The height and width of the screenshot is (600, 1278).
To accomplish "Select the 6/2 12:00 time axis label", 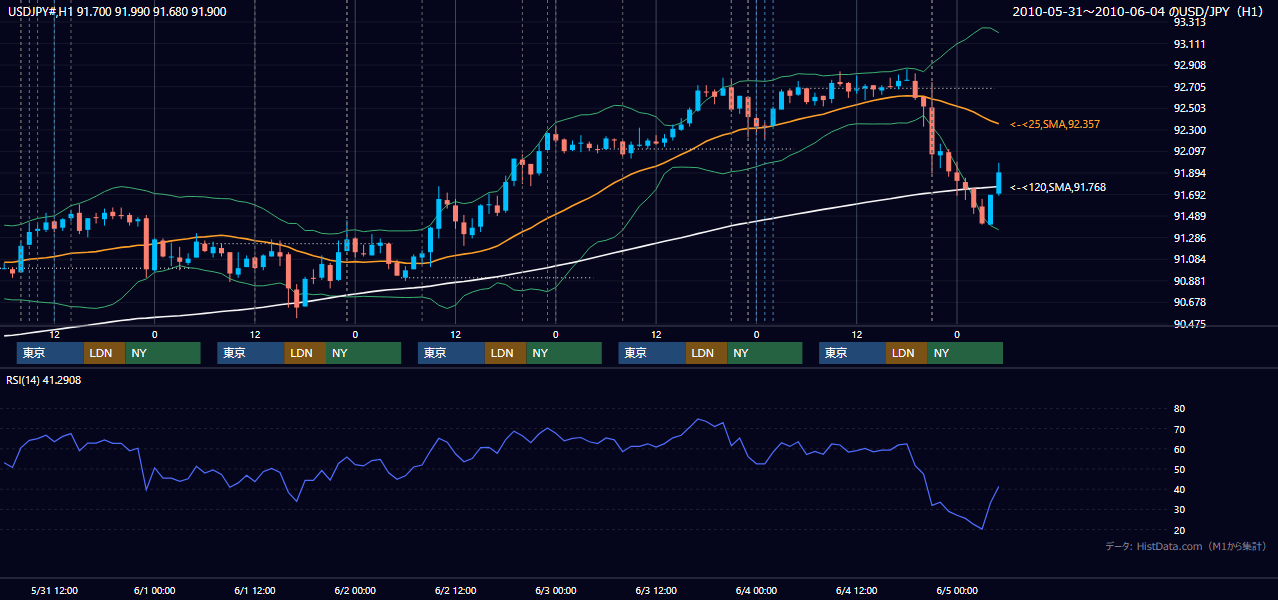I will [x=455, y=590].
